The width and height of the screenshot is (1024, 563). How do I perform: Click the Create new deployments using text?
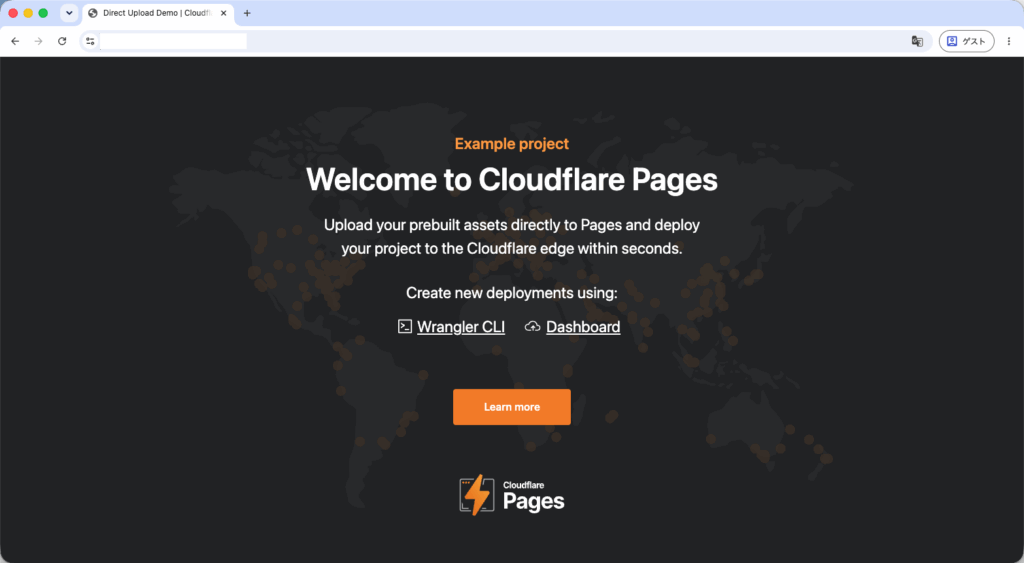512,293
